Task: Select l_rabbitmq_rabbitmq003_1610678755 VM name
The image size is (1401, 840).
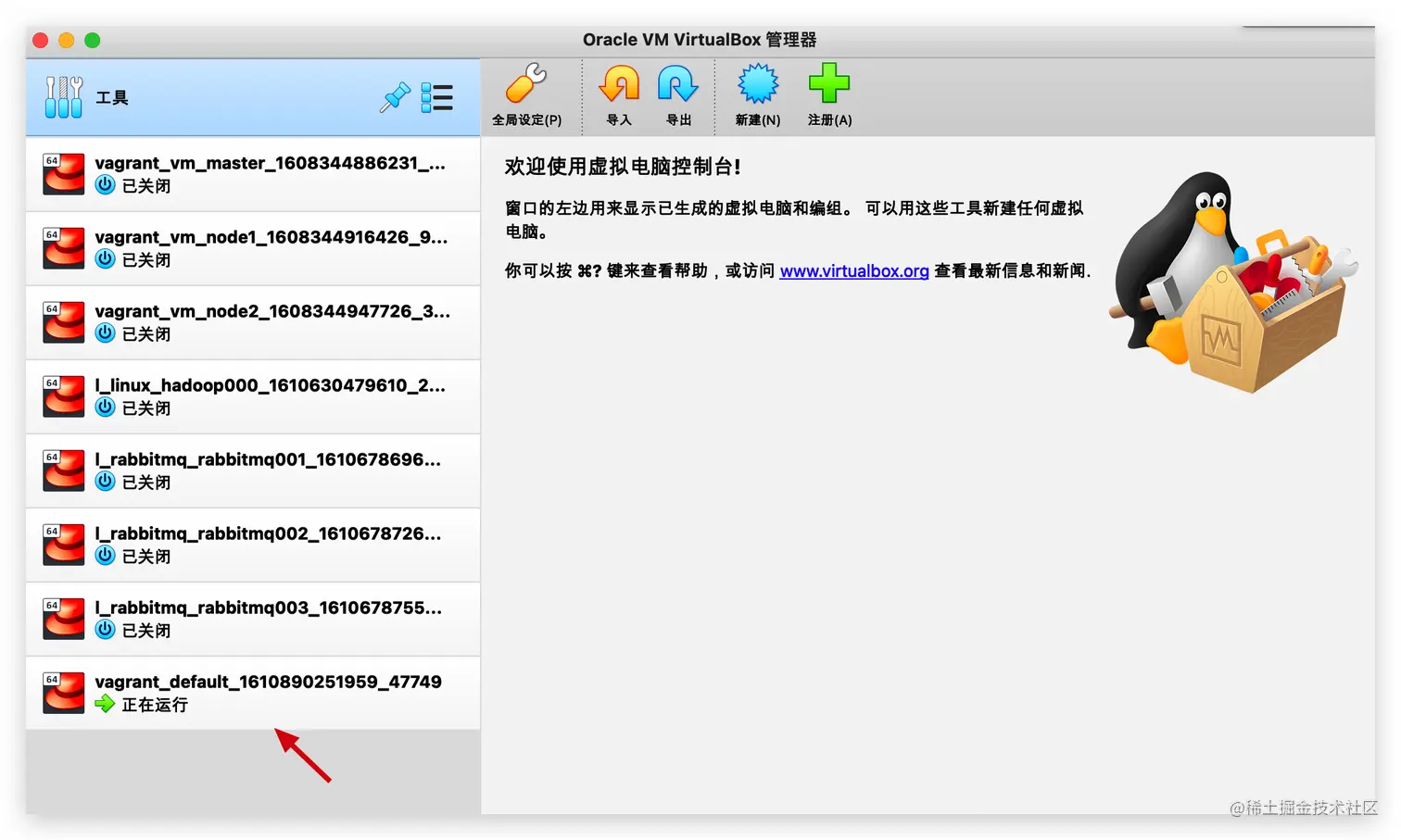Action: pyautogui.click(x=268, y=608)
